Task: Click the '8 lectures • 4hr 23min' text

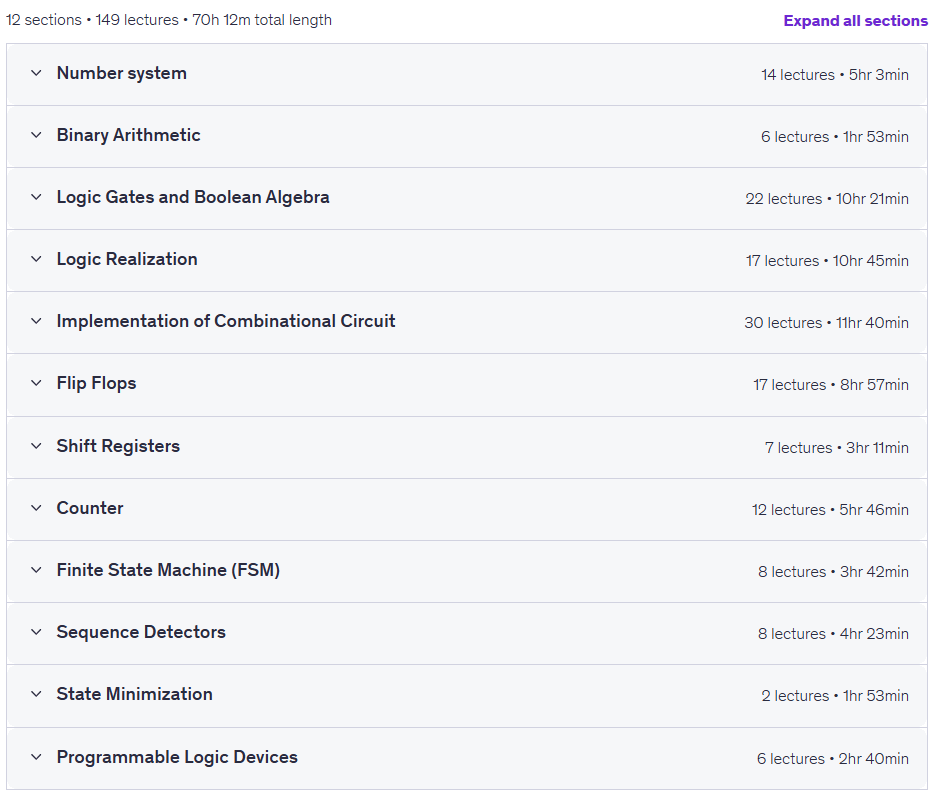Action: click(x=833, y=634)
